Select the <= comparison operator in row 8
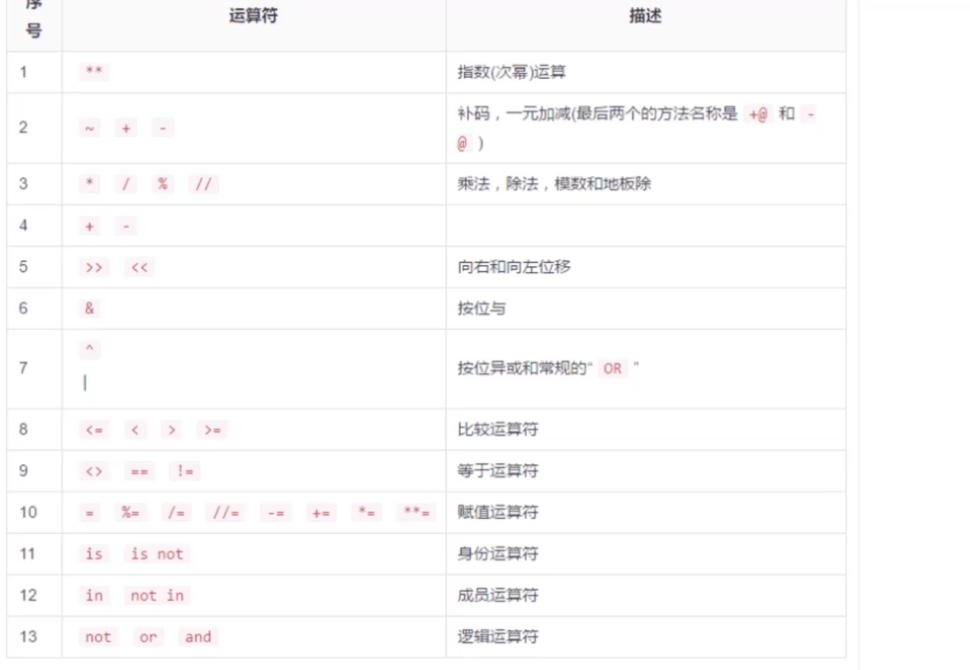This screenshot has height=670, width=970. tap(93, 428)
